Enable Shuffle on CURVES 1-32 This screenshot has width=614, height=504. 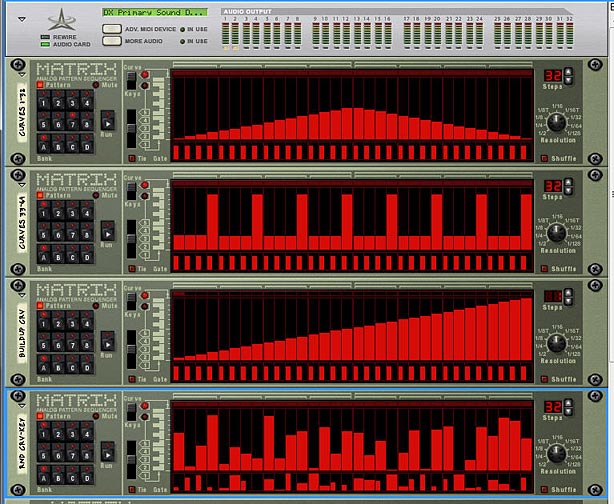point(544,158)
